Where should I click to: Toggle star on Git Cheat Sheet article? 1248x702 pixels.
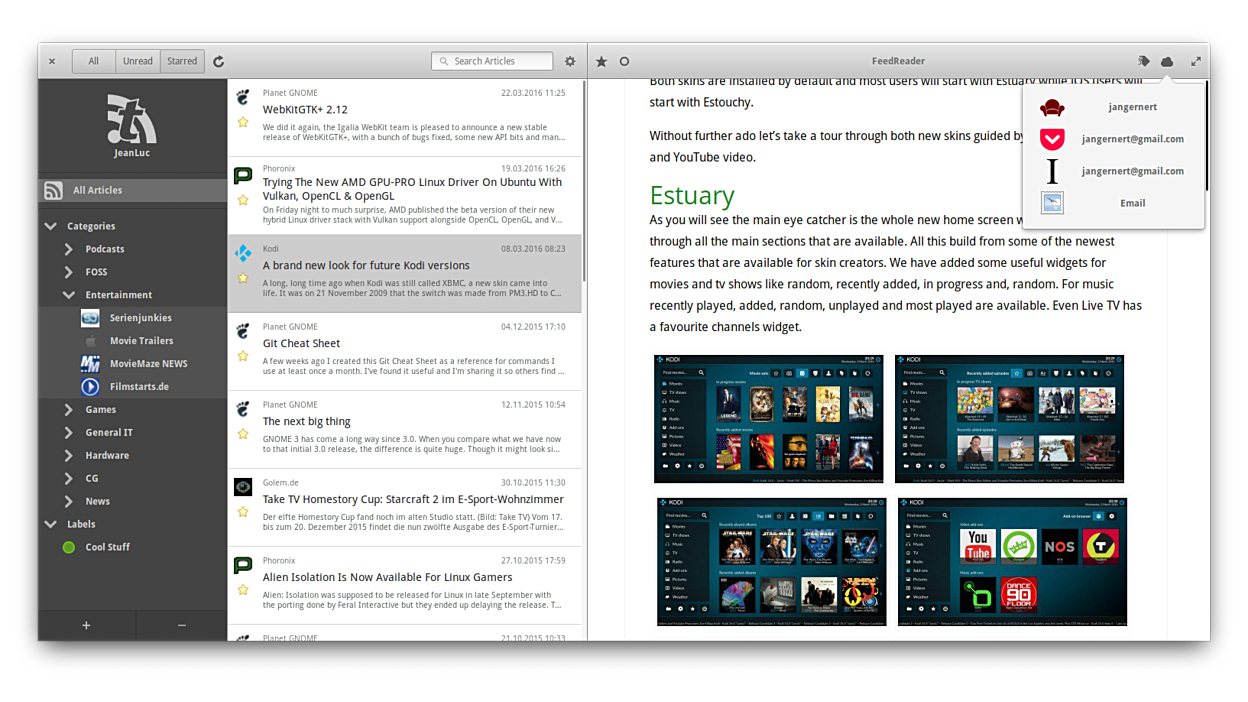[243, 356]
